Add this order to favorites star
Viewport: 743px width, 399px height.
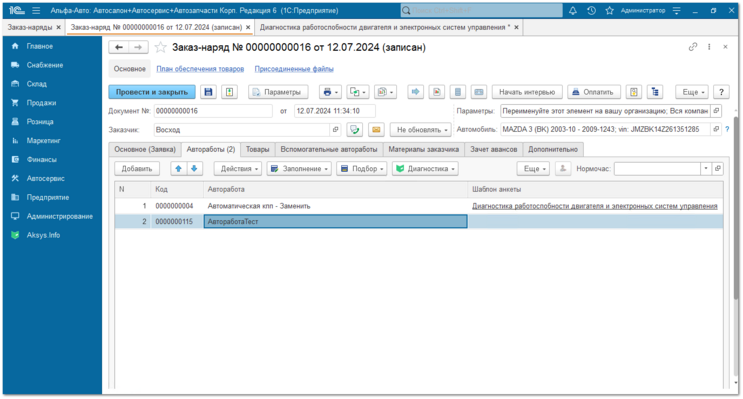click(161, 47)
